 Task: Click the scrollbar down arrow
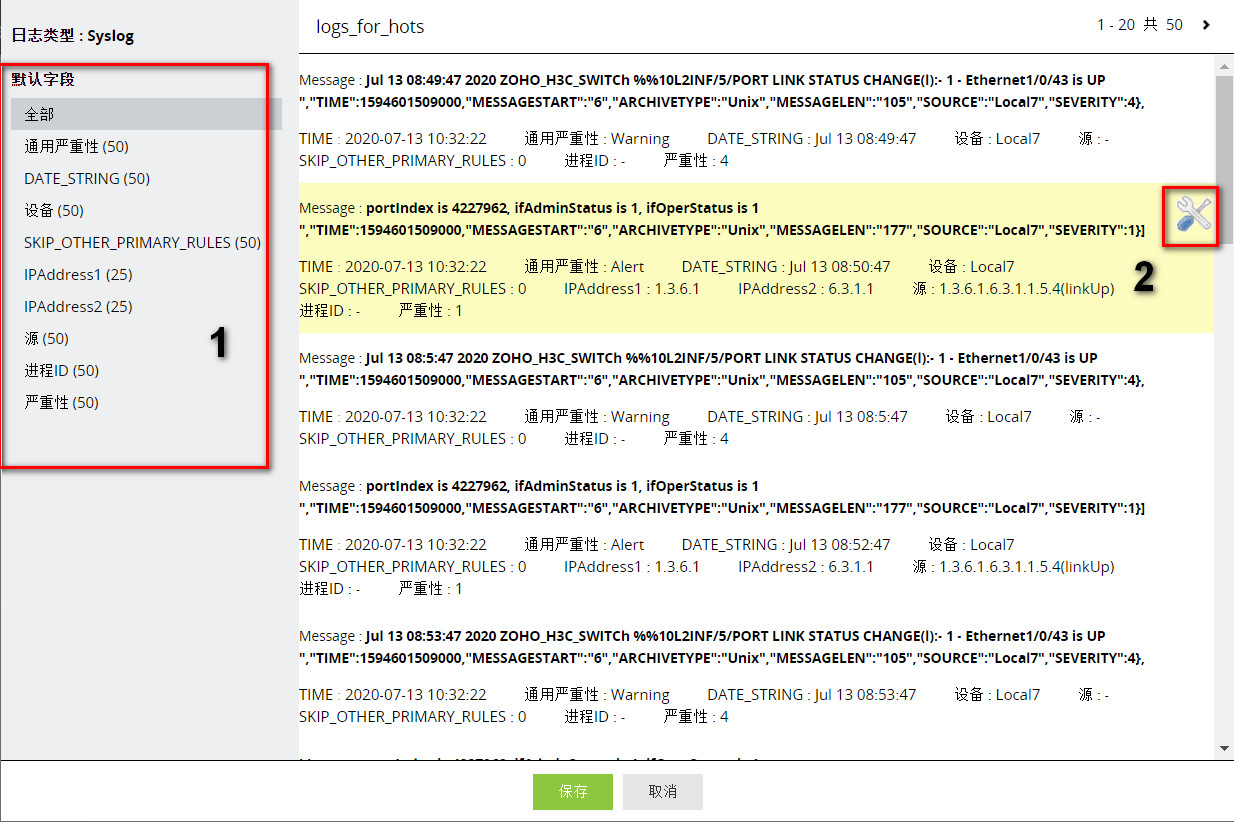click(x=1224, y=748)
